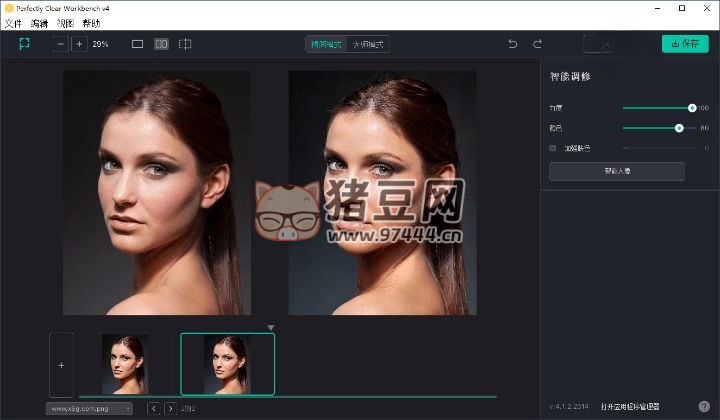Click the help question mark icon
This screenshot has width=720, height=420.
click(x=704, y=406)
